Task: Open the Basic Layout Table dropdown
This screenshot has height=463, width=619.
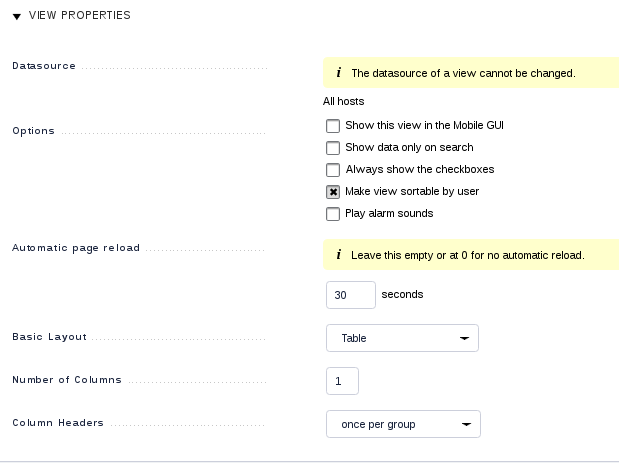Action: (x=401, y=338)
